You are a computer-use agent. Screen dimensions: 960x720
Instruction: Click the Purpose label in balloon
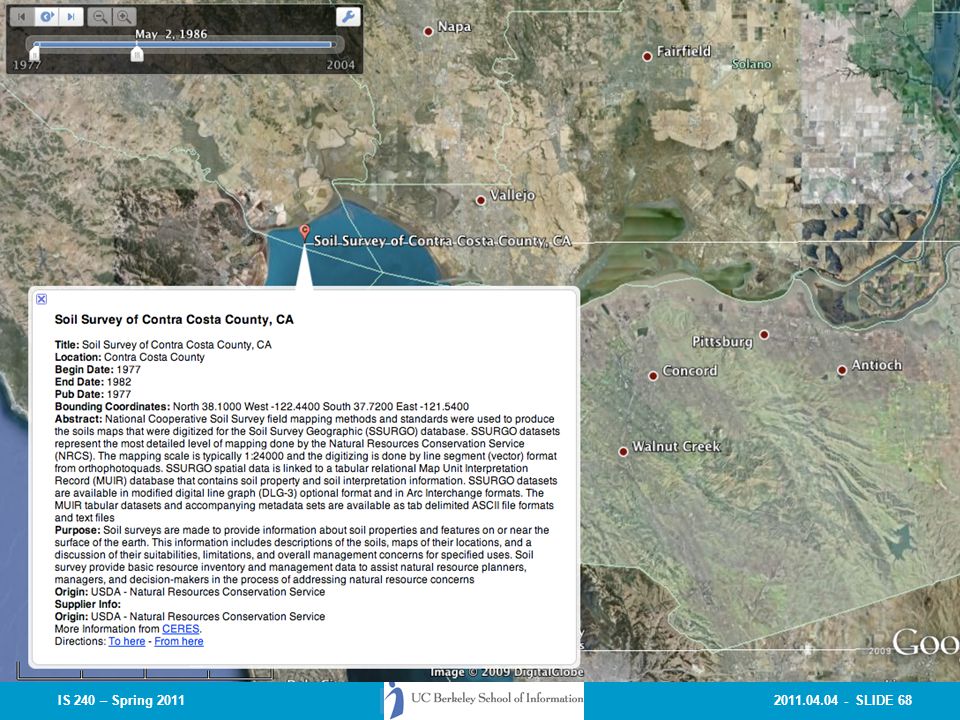pyautogui.click(x=77, y=530)
